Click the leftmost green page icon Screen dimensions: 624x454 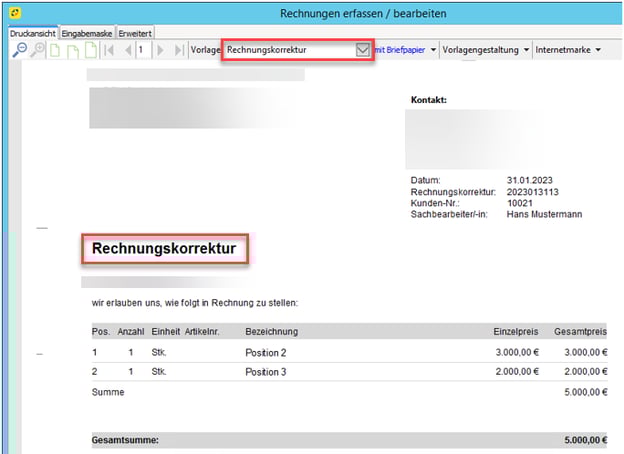(56, 50)
